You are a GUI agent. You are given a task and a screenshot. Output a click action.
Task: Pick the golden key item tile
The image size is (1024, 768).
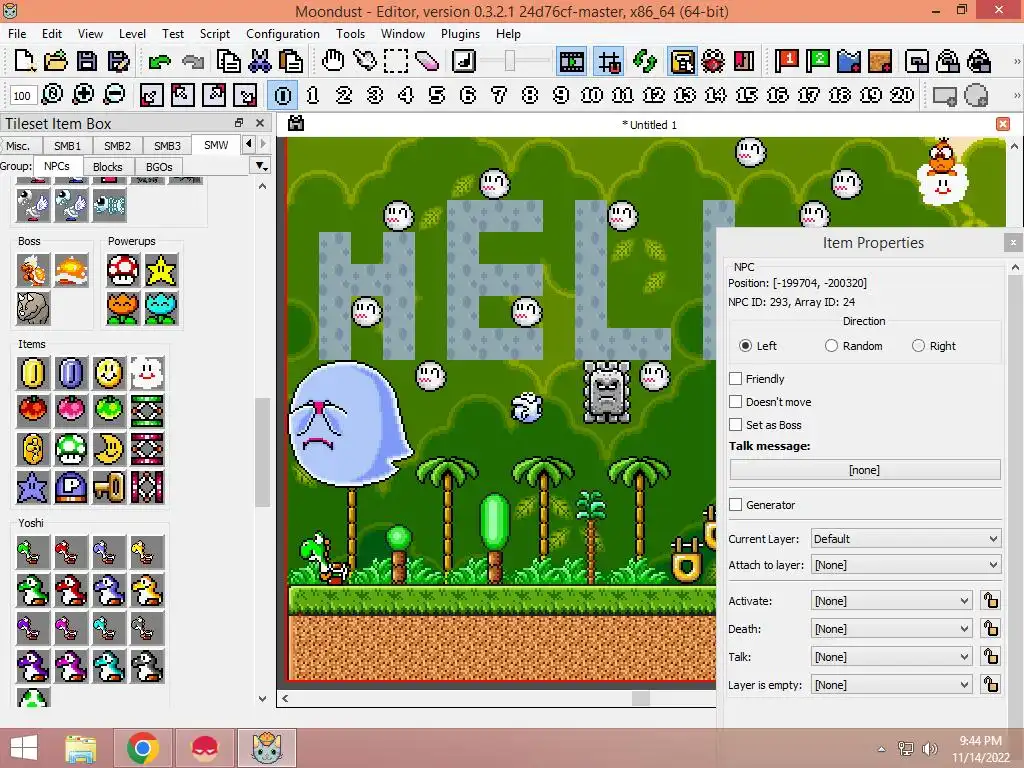[109, 487]
